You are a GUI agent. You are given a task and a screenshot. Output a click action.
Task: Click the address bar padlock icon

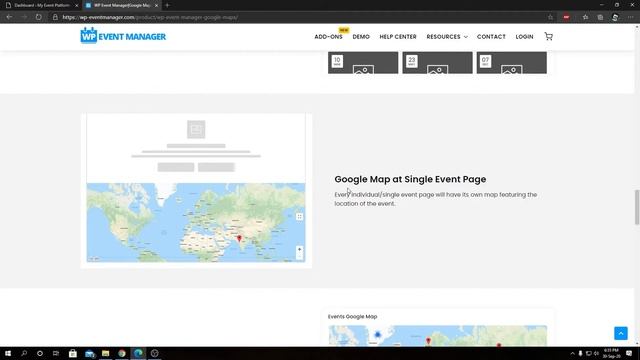[55, 17]
